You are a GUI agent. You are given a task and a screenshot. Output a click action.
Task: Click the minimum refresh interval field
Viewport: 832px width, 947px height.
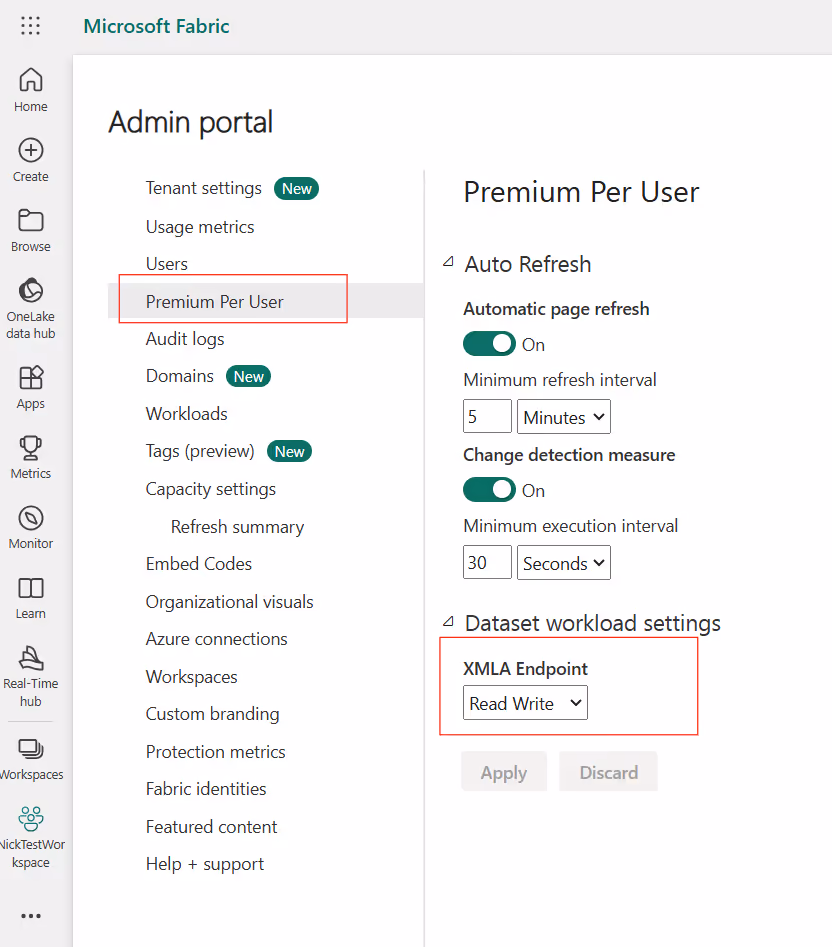point(487,417)
